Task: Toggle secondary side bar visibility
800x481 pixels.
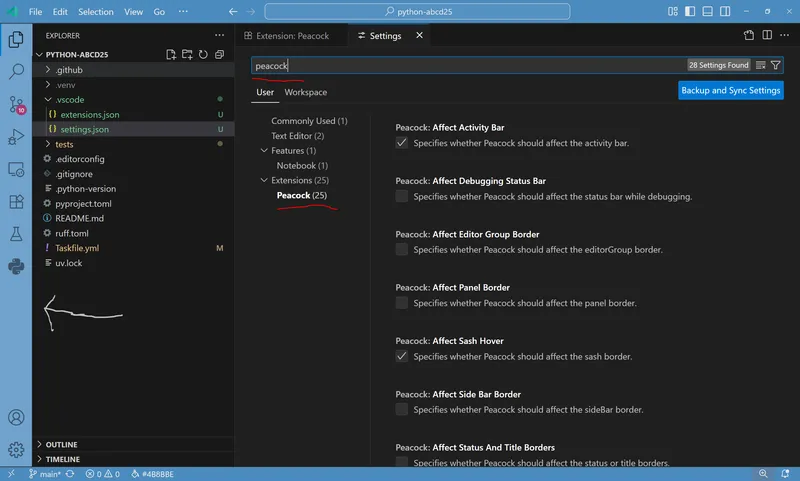Action: [724, 11]
